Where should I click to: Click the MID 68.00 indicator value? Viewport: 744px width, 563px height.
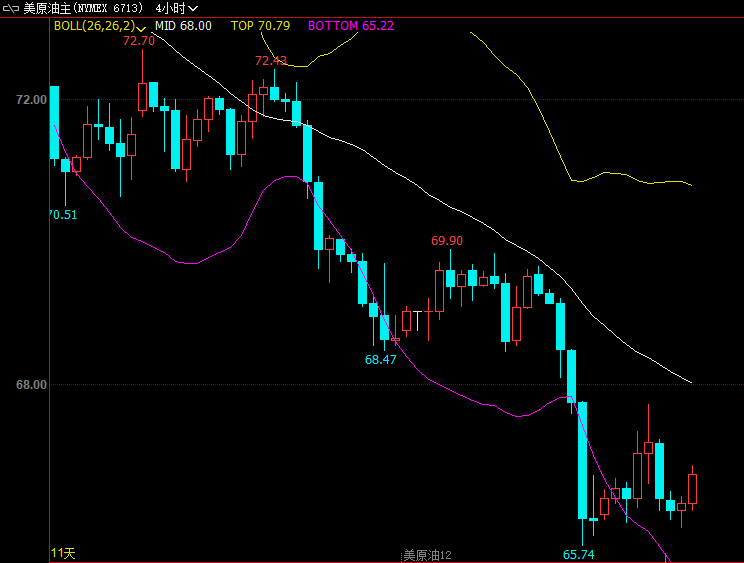[183, 26]
